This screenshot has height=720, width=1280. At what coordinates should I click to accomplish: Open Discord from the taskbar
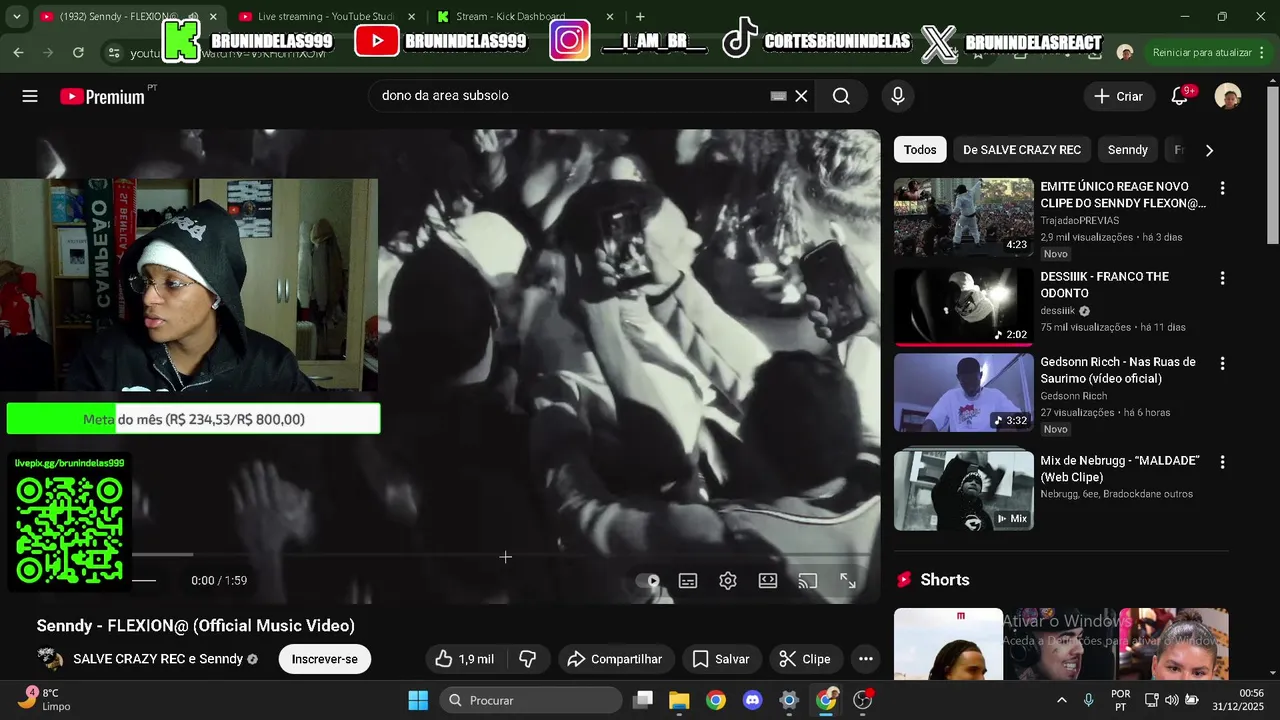point(753,700)
